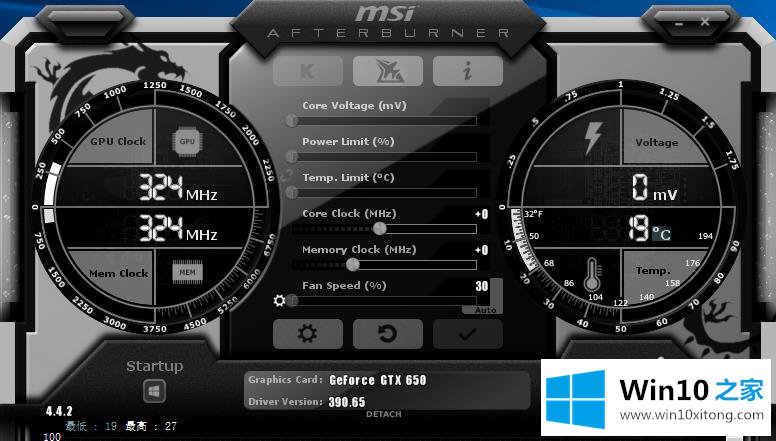Click the Mem Clock label
Viewport: 776px width, 441px height.
(x=118, y=273)
